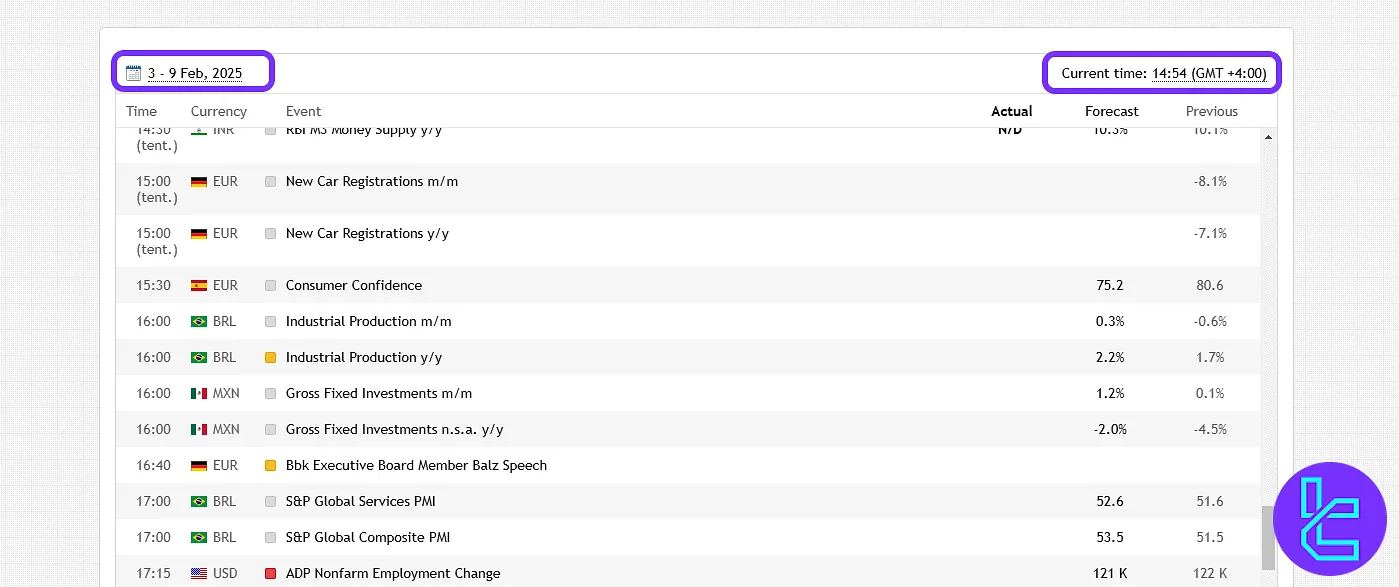Image resolution: width=1399 pixels, height=587 pixels.
Task: Click forecast 52.6 for S&P Global Services PMI
Action: coord(1110,501)
